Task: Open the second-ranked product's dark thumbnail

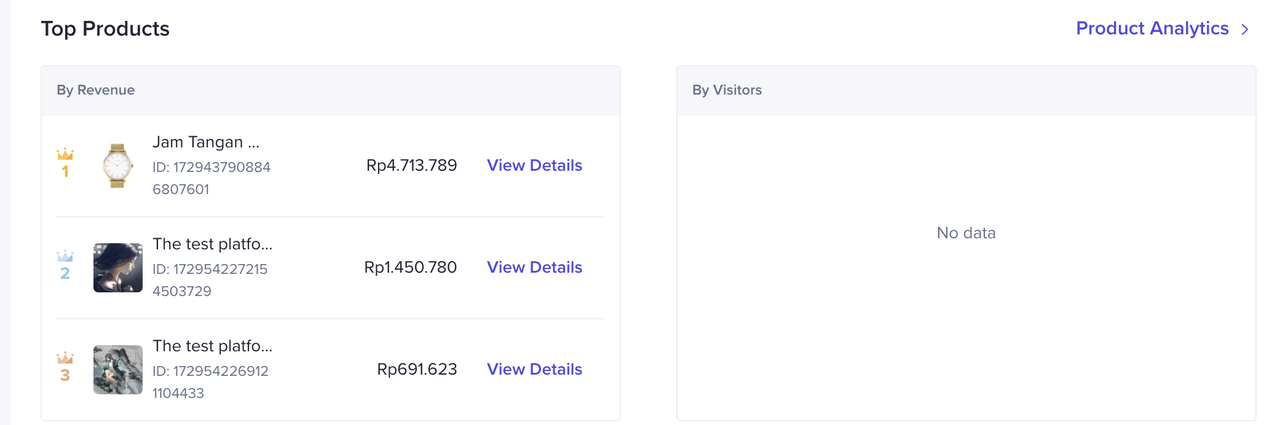Action: pos(118,268)
